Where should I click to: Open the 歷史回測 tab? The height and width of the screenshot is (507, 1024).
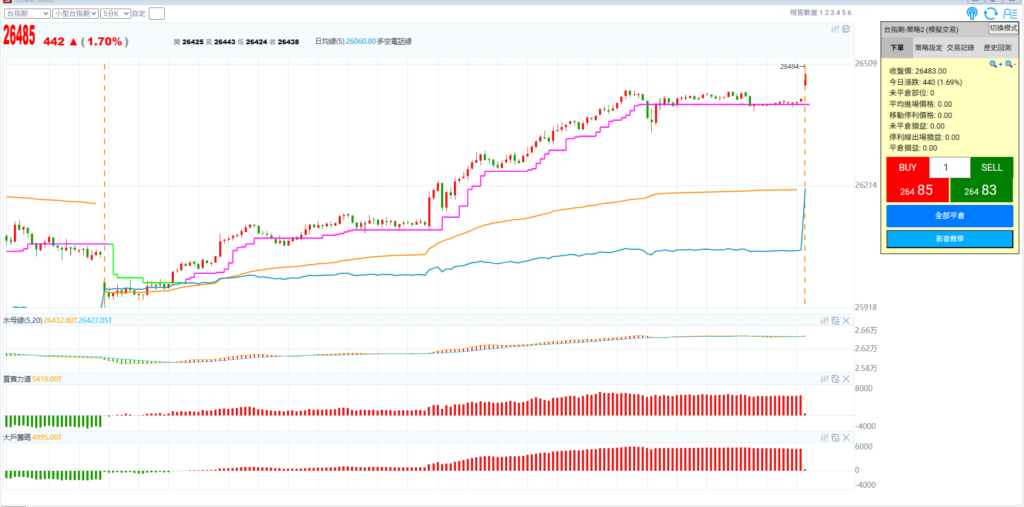[x=997, y=47]
